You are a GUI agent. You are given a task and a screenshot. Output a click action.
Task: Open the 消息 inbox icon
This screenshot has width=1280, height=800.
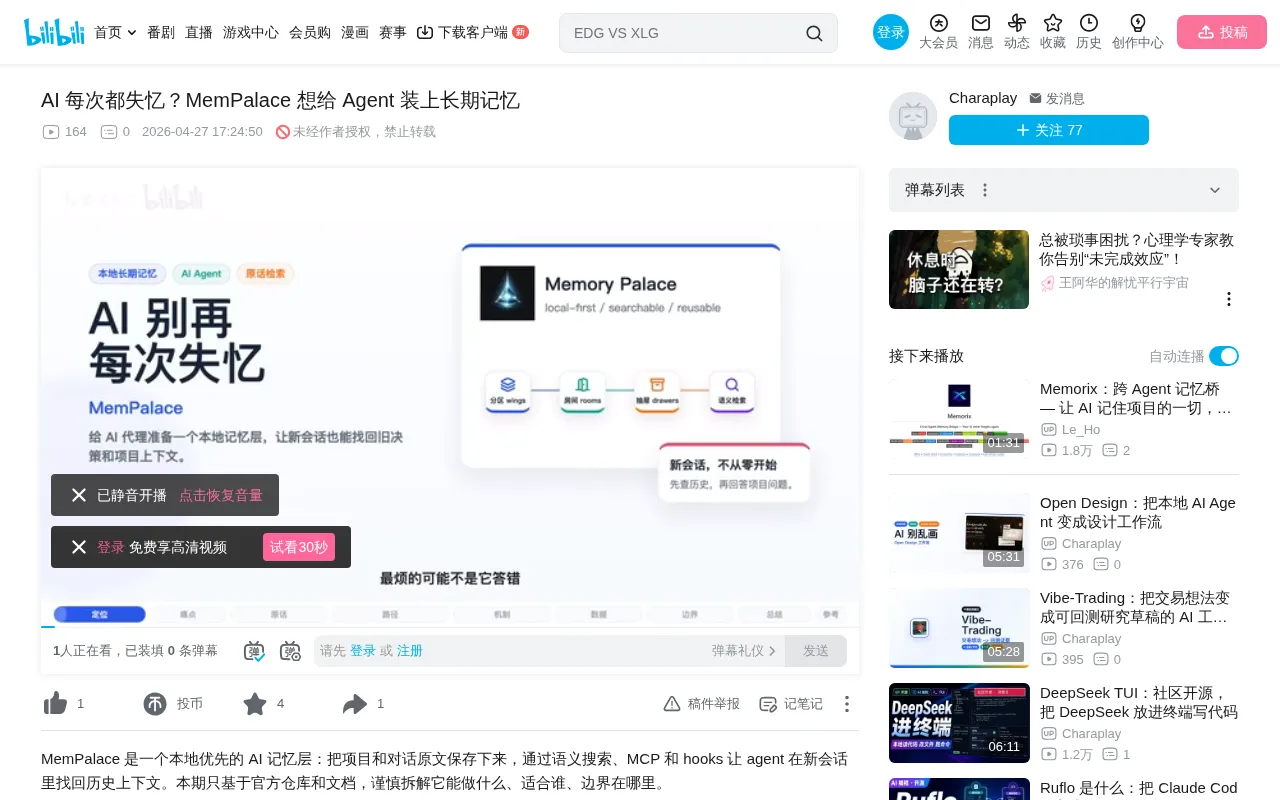(x=981, y=23)
